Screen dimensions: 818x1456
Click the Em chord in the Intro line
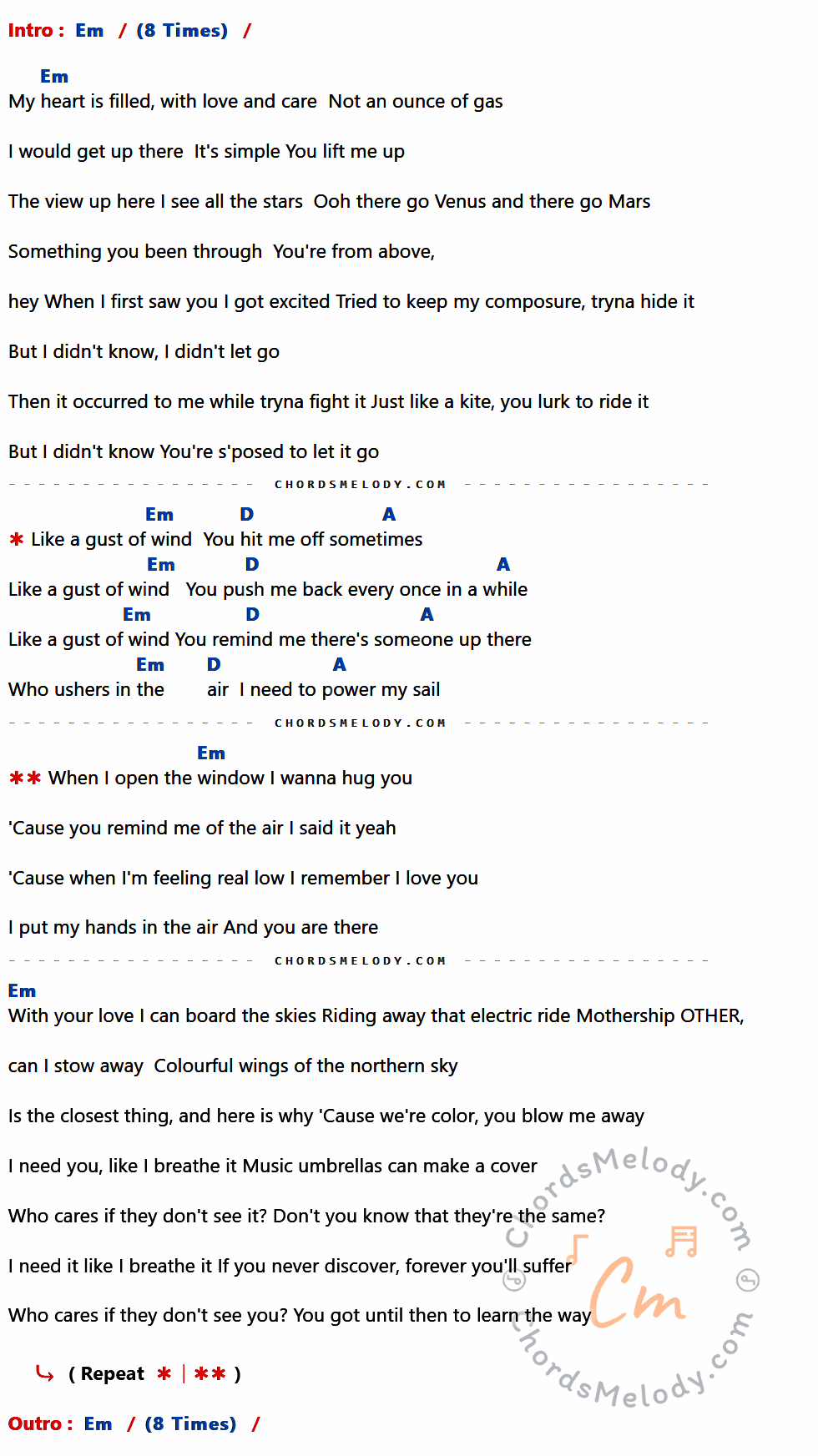tap(89, 31)
